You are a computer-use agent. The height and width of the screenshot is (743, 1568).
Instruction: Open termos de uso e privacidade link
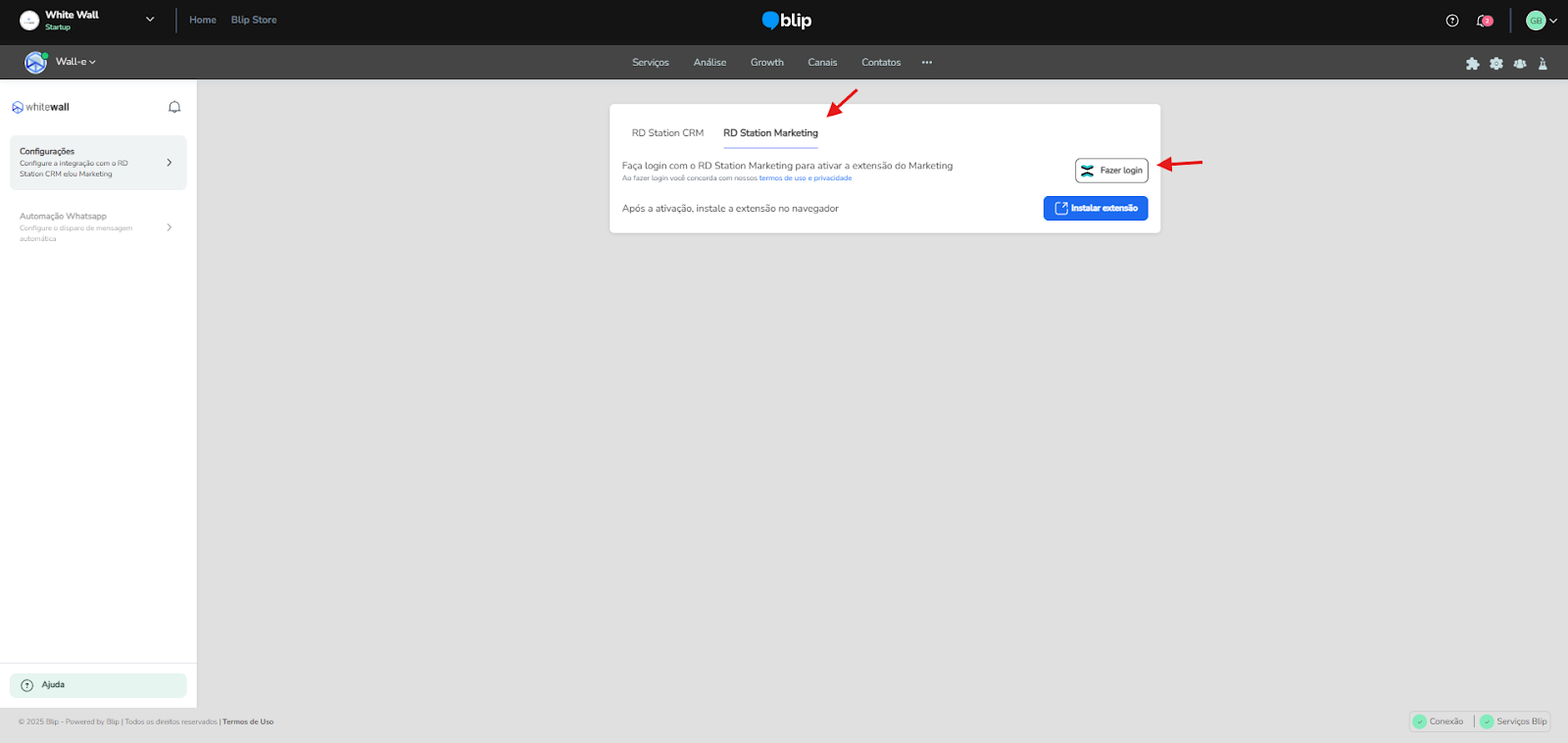pyautogui.click(x=805, y=178)
